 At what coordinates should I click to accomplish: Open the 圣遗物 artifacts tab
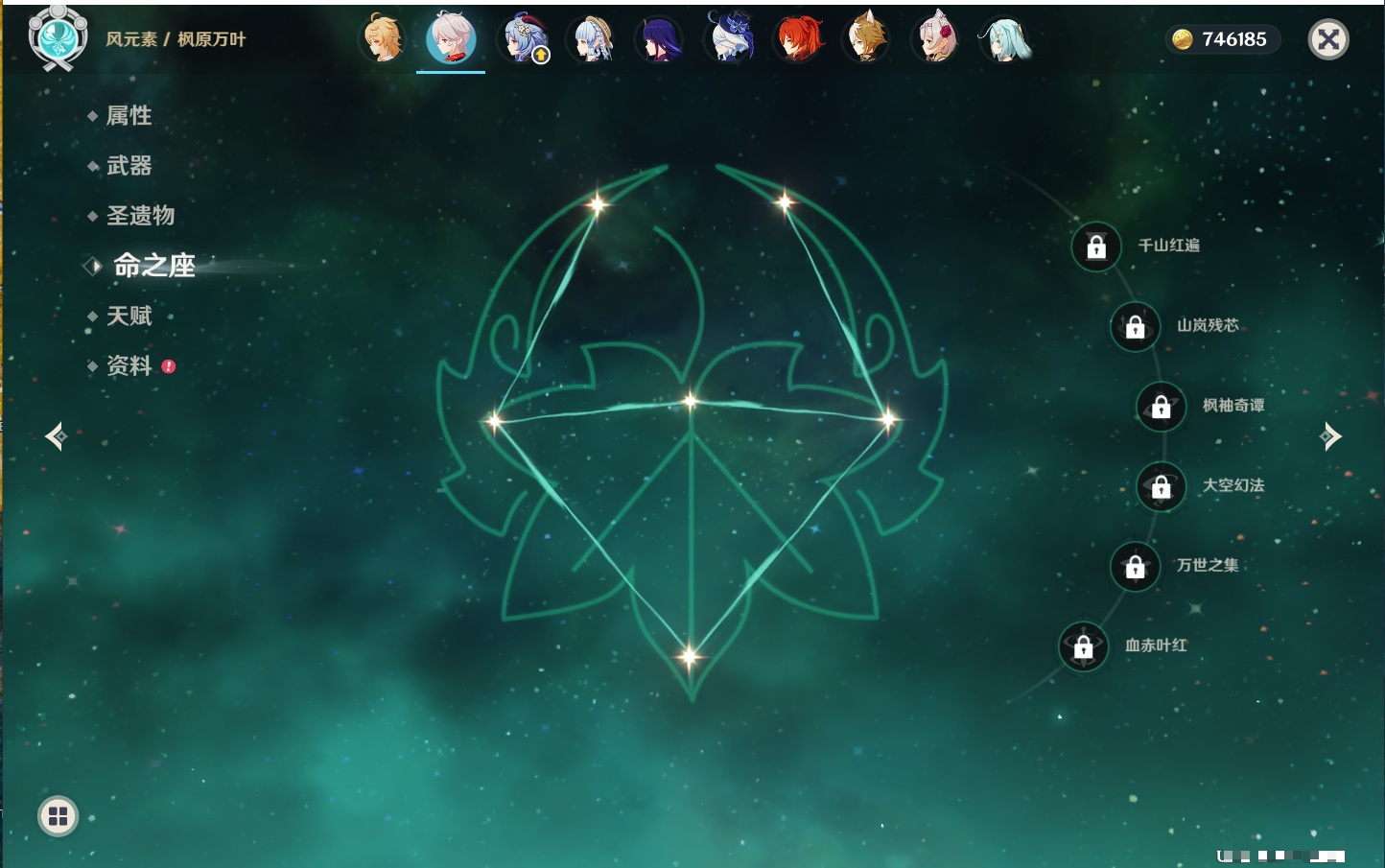click(140, 216)
